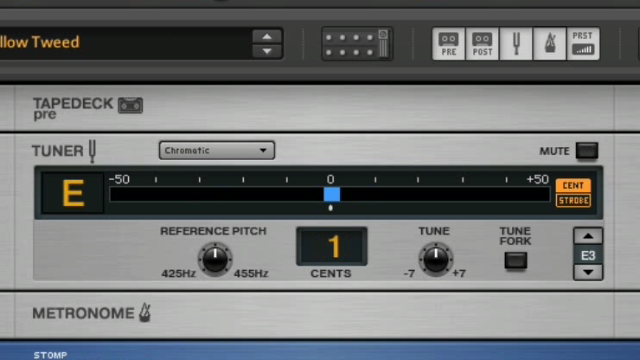Click the TUNE knob
The height and width of the screenshot is (360, 640).
point(436,259)
